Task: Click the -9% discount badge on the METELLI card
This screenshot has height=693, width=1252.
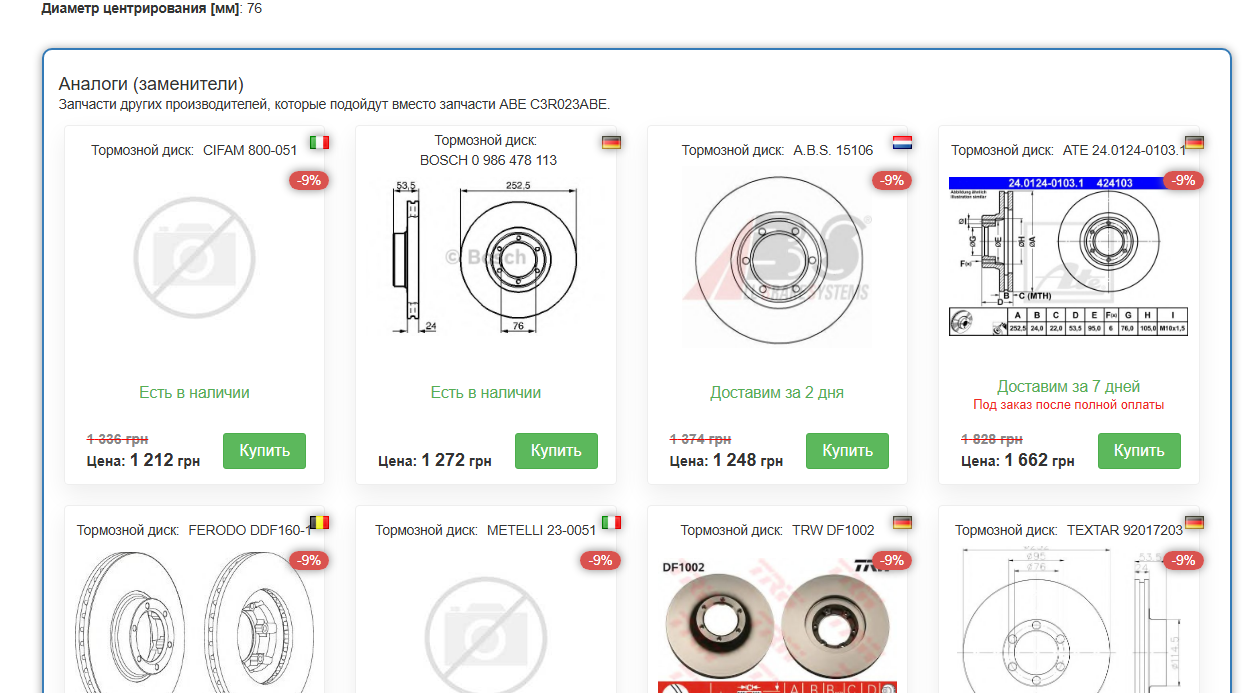Action: (x=600, y=560)
